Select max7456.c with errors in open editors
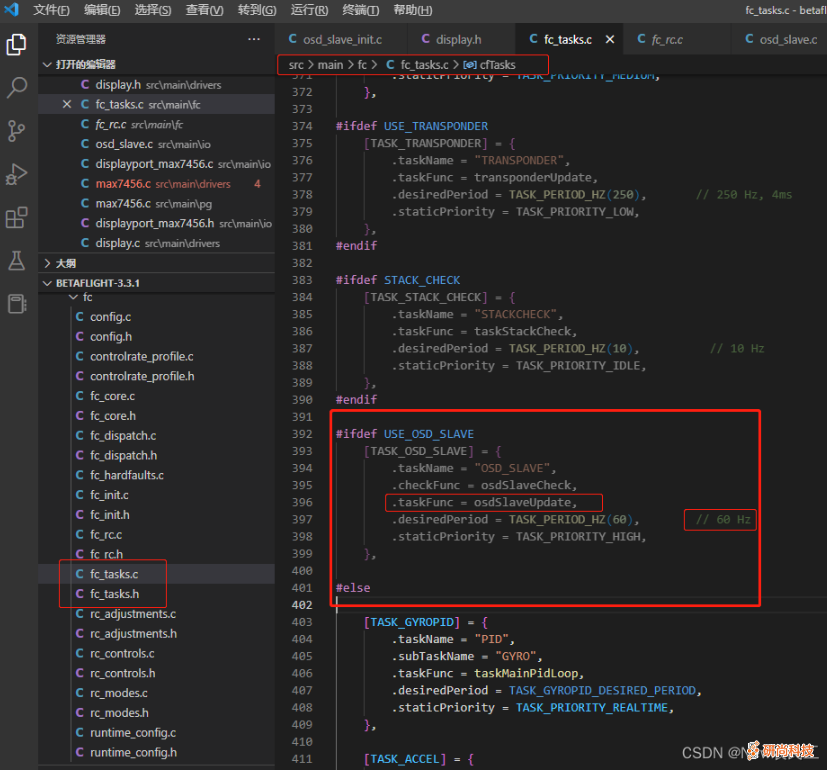Screen dimensions: 827x770 (123, 184)
